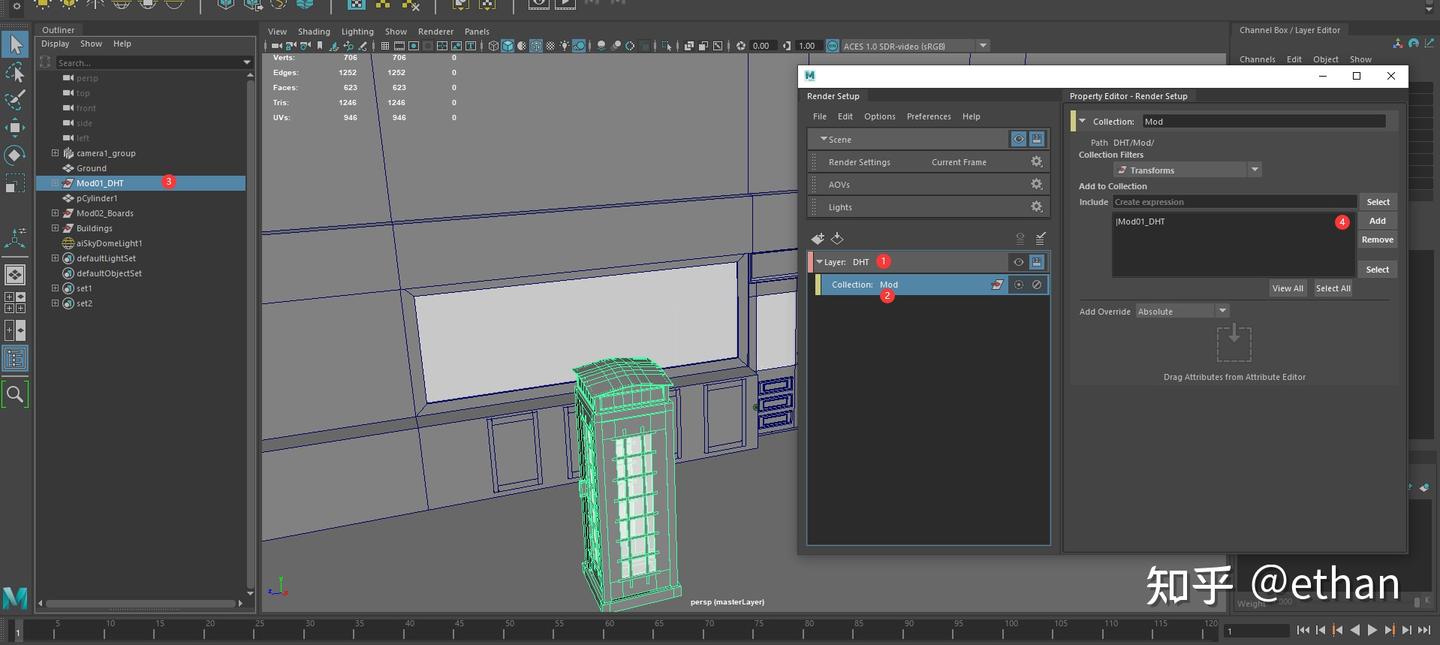Select the Lasso selection tool
This screenshot has width=1440, height=645.
coord(15,72)
